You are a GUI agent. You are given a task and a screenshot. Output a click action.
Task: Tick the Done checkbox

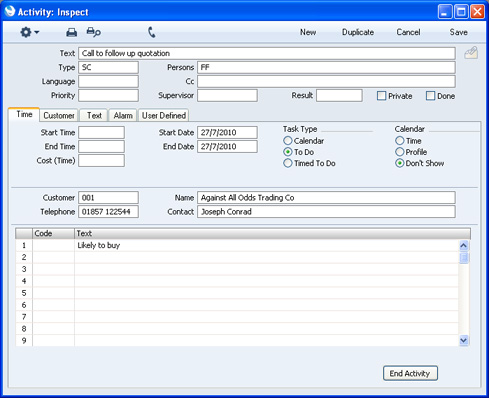(430, 96)
